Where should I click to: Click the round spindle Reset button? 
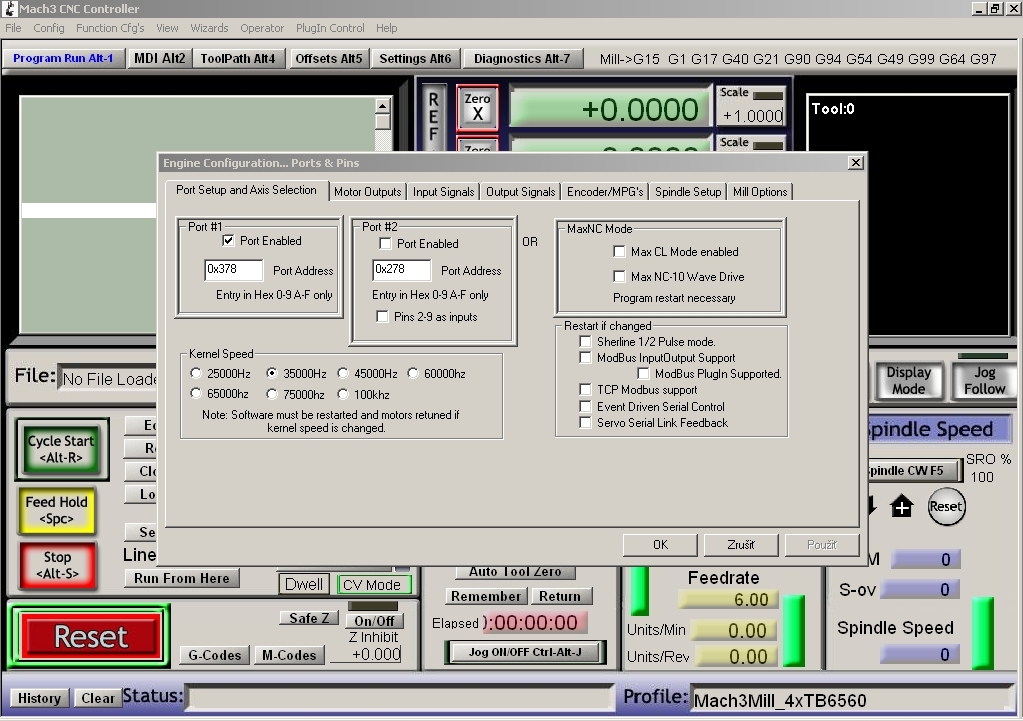tap(945, 506)
